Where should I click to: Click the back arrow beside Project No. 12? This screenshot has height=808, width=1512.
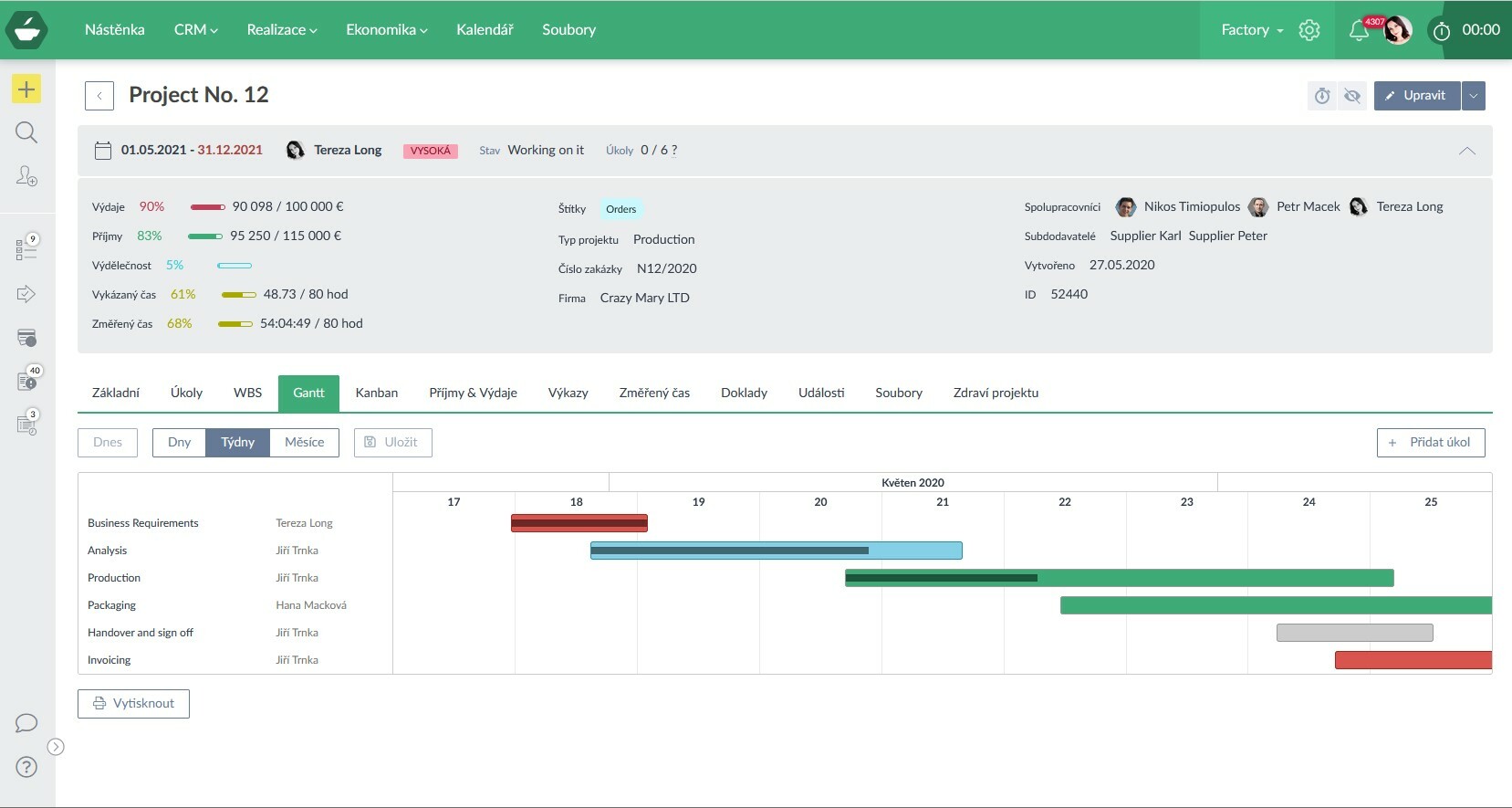[99, 96]
